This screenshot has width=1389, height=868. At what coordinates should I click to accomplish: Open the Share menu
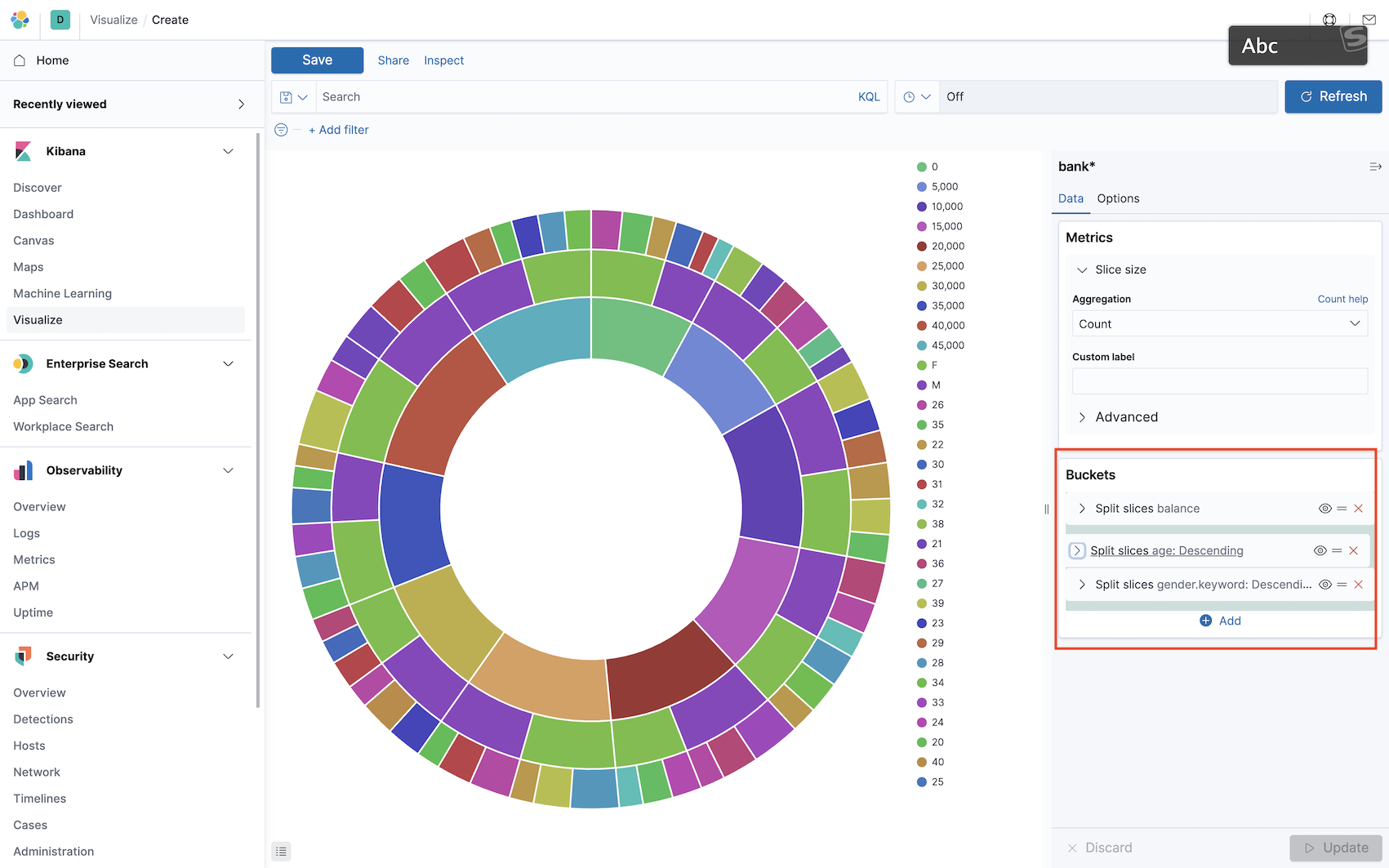point(394,60)
